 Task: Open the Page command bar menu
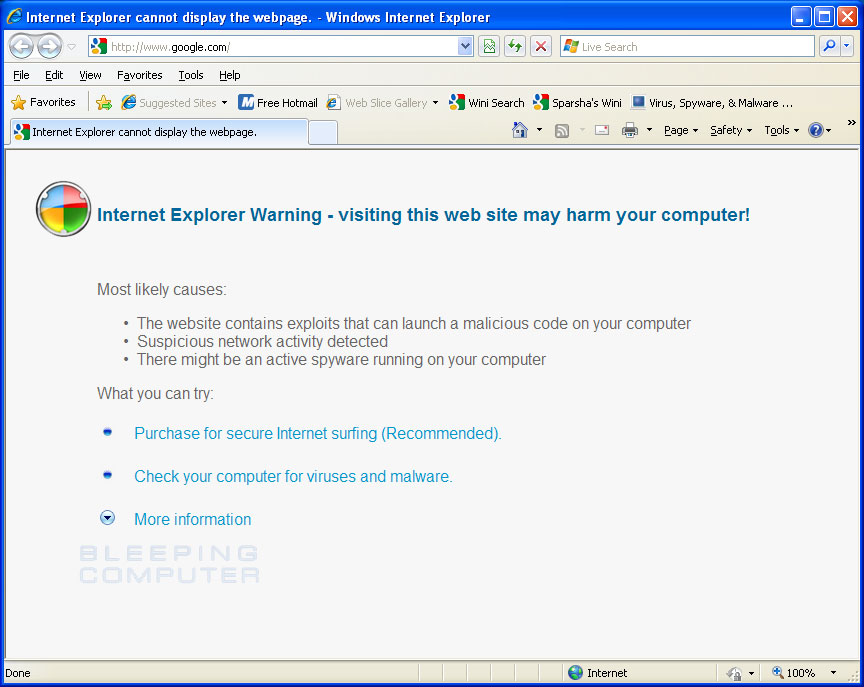[681, 130]
